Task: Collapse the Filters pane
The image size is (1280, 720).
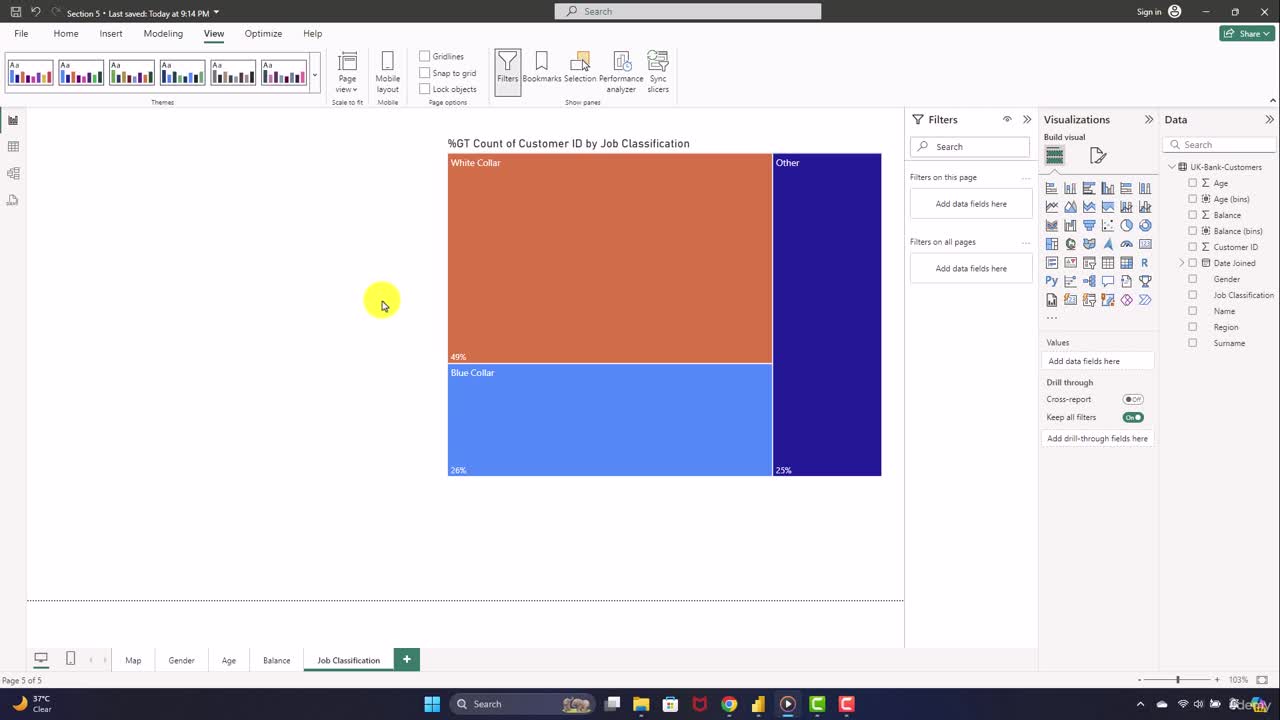Action: pos(1026,120)
